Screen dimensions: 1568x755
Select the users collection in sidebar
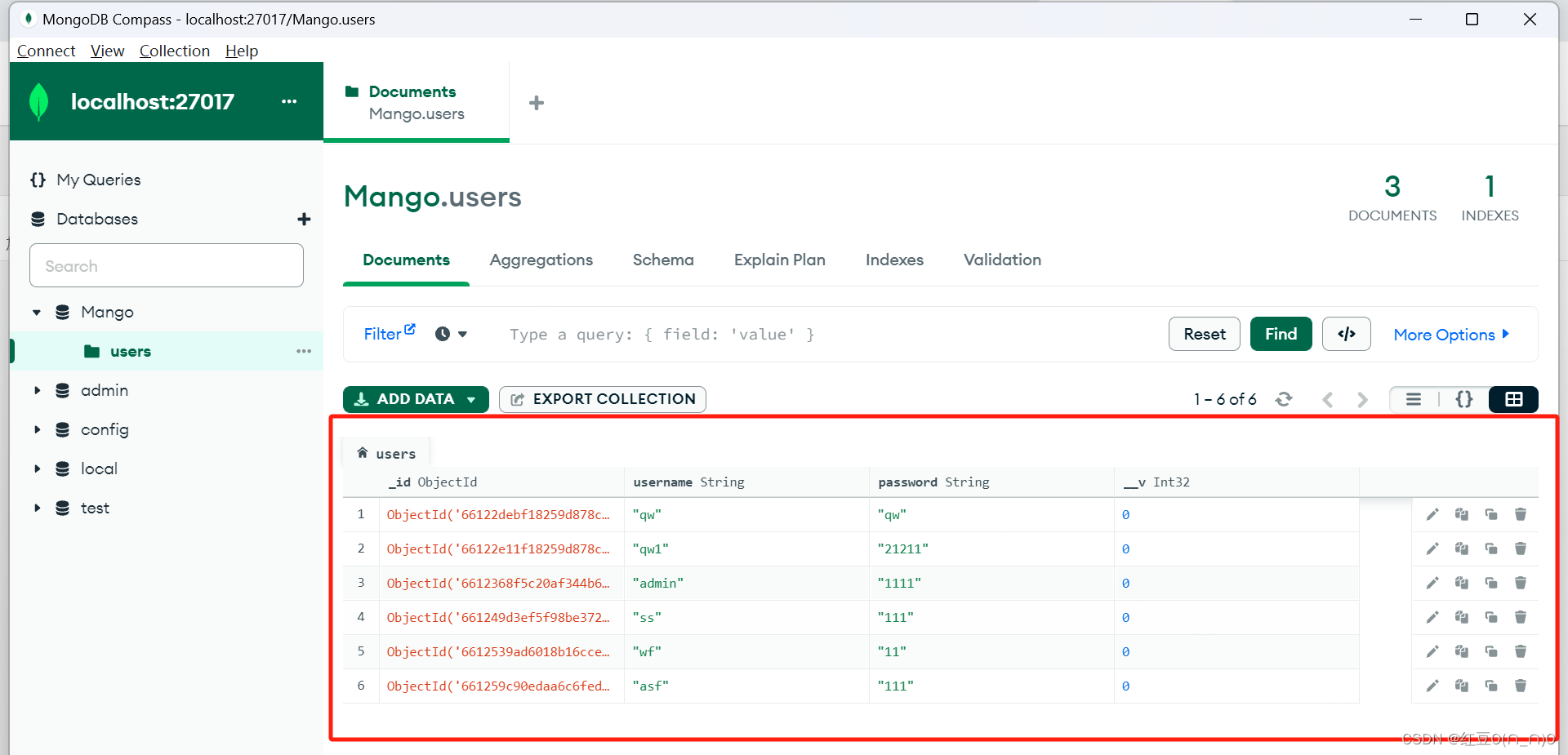pos(167,351)
